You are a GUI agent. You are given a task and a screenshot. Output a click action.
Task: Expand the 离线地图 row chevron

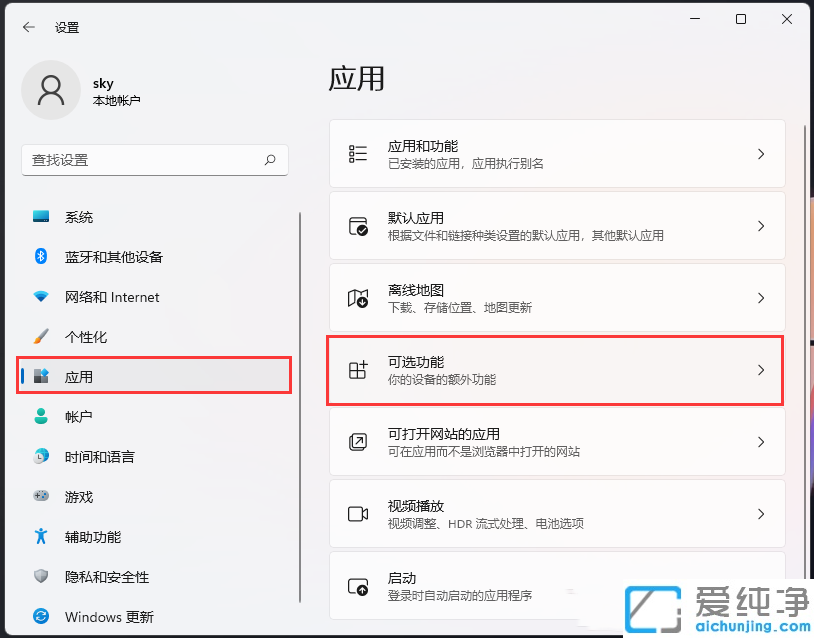[x=758, y=297]
